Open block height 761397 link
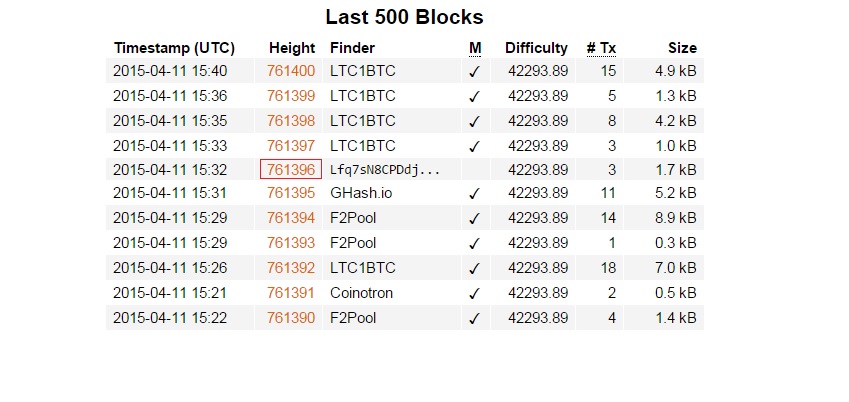 click(x=291, y=146)
